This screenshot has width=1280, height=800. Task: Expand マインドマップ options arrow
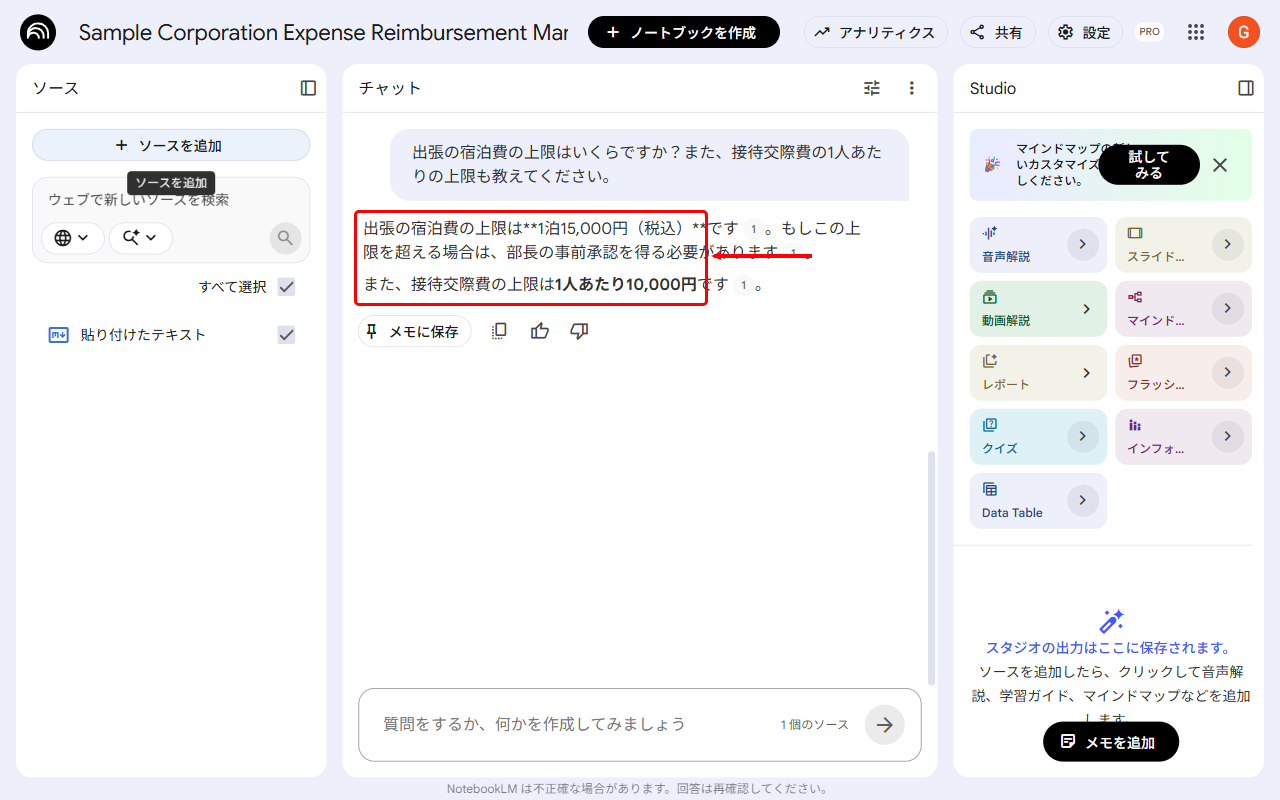(1228, 309)
